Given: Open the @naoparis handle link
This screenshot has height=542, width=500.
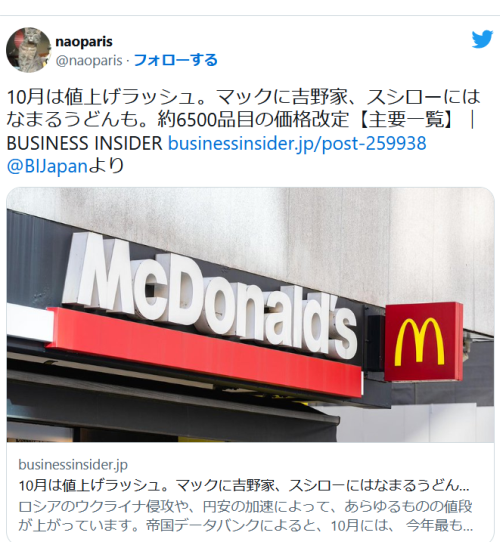Looking at the screenshot, I should point(89,60).
